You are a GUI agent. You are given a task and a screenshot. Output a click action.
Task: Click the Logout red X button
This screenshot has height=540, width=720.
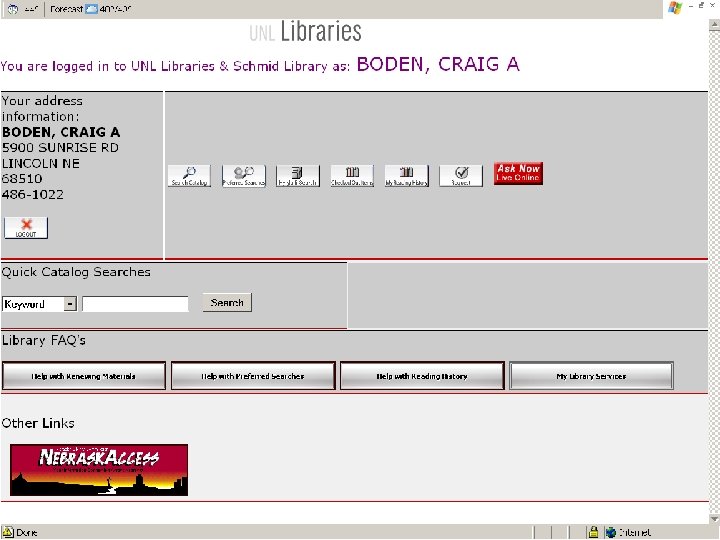(26, 228)
